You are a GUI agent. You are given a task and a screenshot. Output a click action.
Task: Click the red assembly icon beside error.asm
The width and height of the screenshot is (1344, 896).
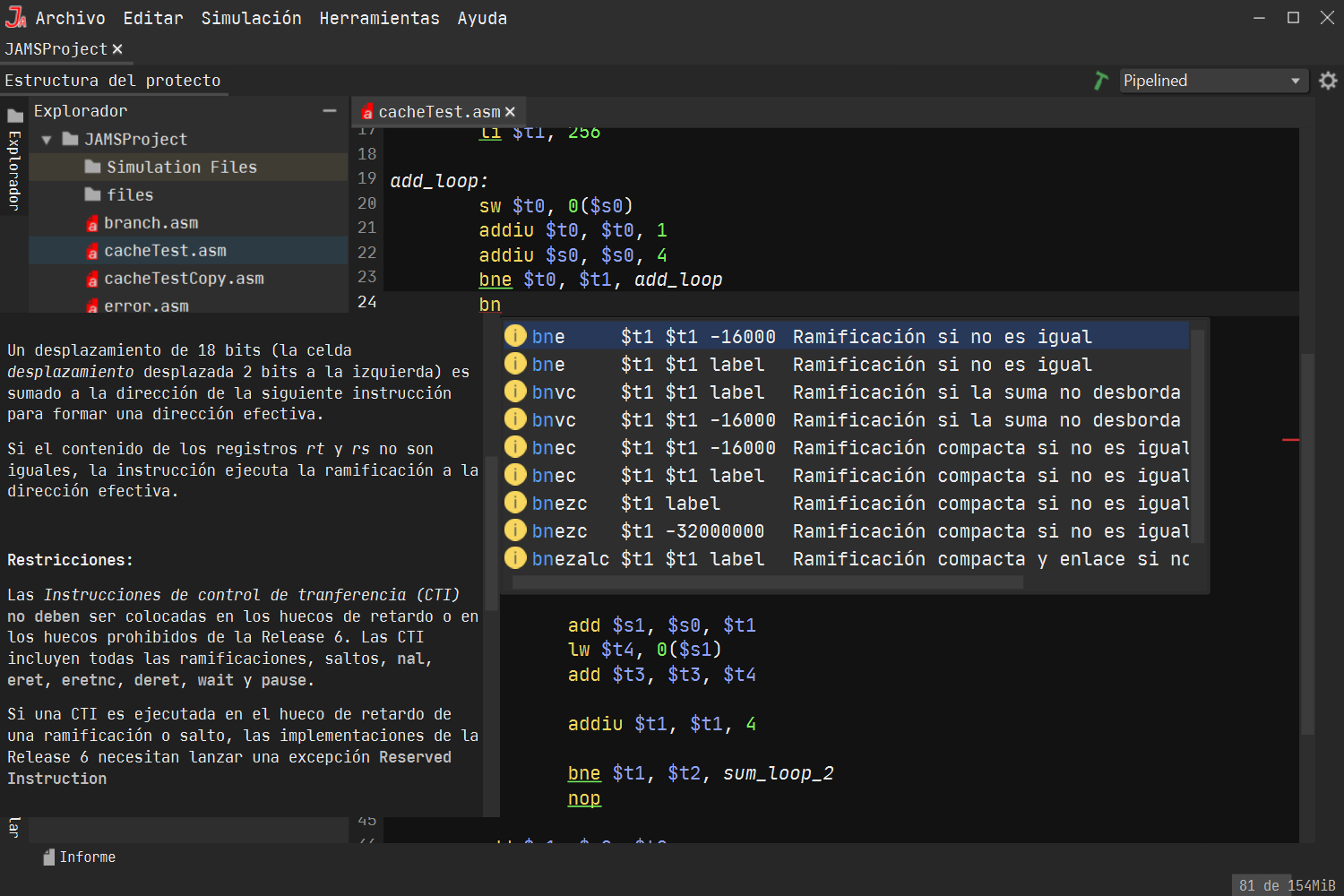(92, 306)
